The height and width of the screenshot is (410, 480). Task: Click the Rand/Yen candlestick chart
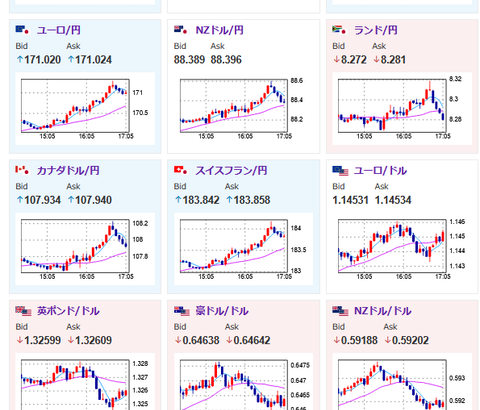coord(402,109)
